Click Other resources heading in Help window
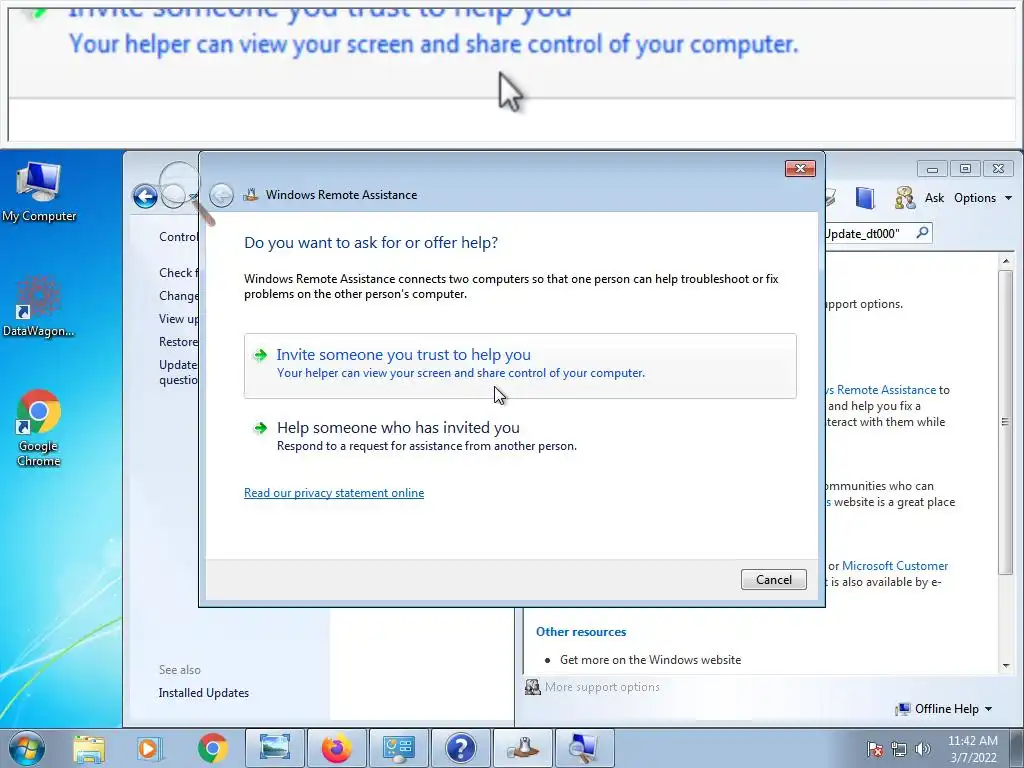Viewport: 1024px width, 768px height. 581,632
